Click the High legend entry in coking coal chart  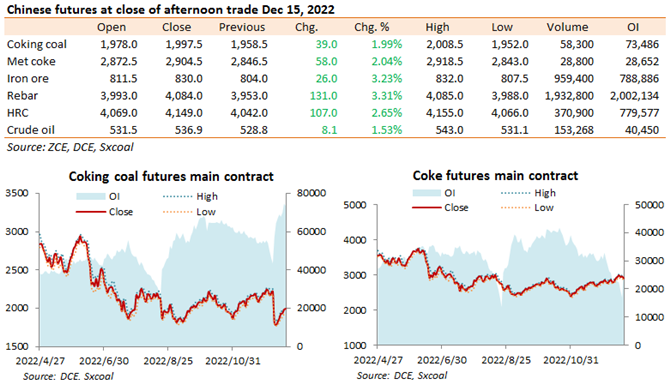coord(190,197)
